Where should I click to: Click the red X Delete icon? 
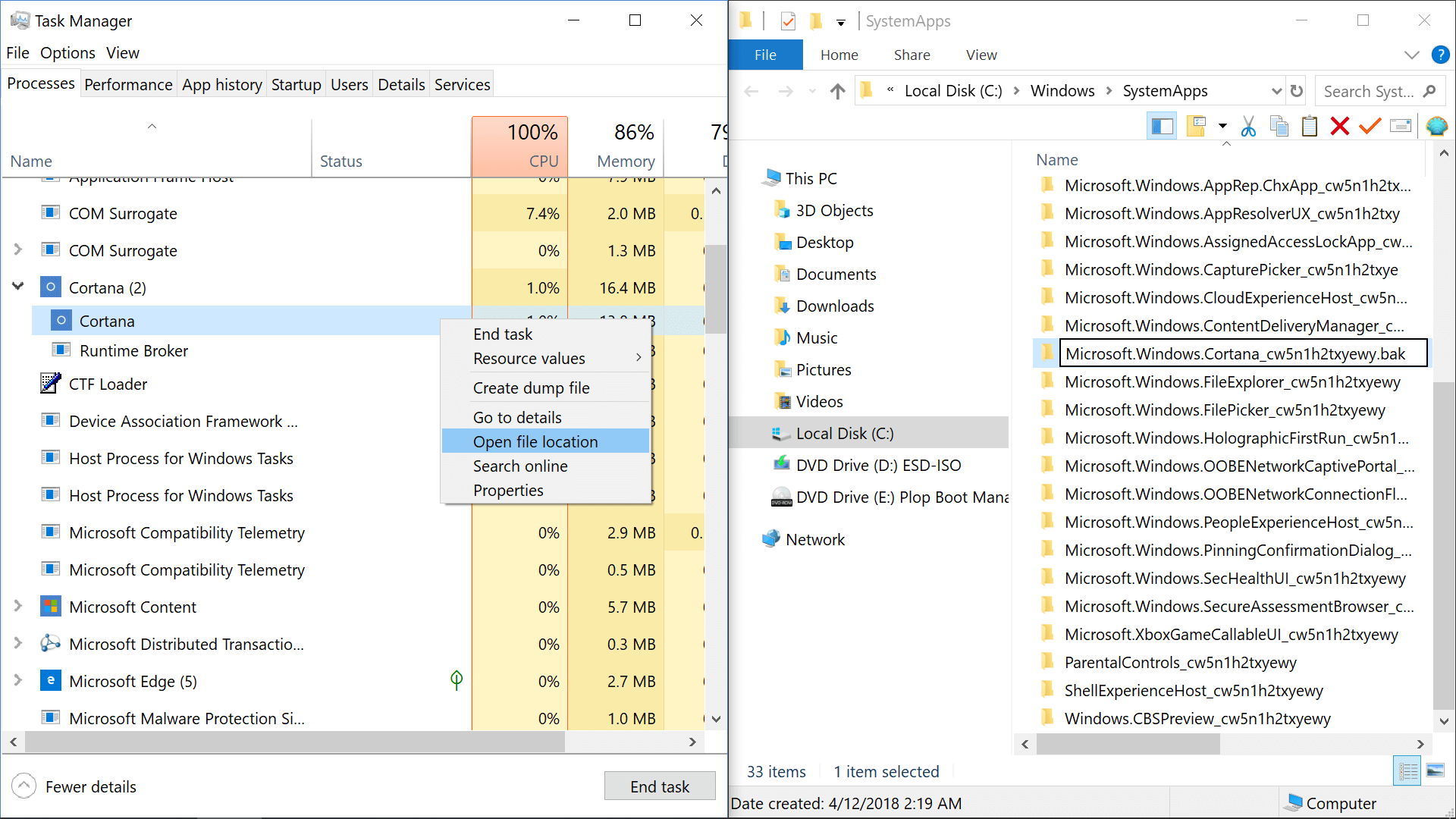1340,126
